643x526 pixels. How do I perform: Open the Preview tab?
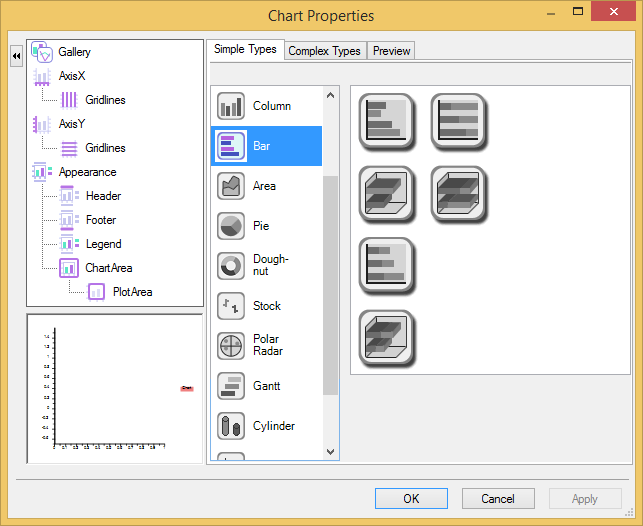[x=391, y=51]
